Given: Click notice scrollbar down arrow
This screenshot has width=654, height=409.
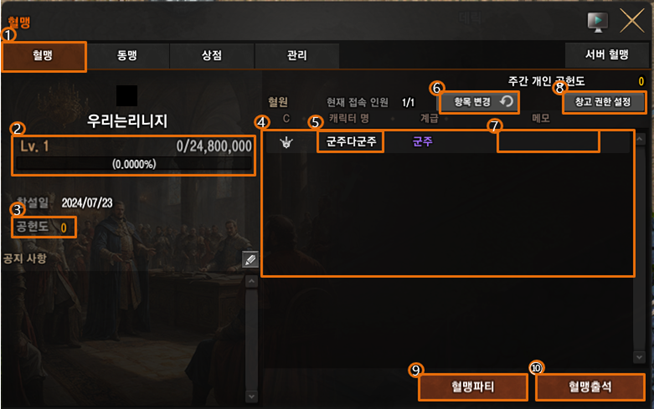Looking at the screenshot, I should click(252, 396).
